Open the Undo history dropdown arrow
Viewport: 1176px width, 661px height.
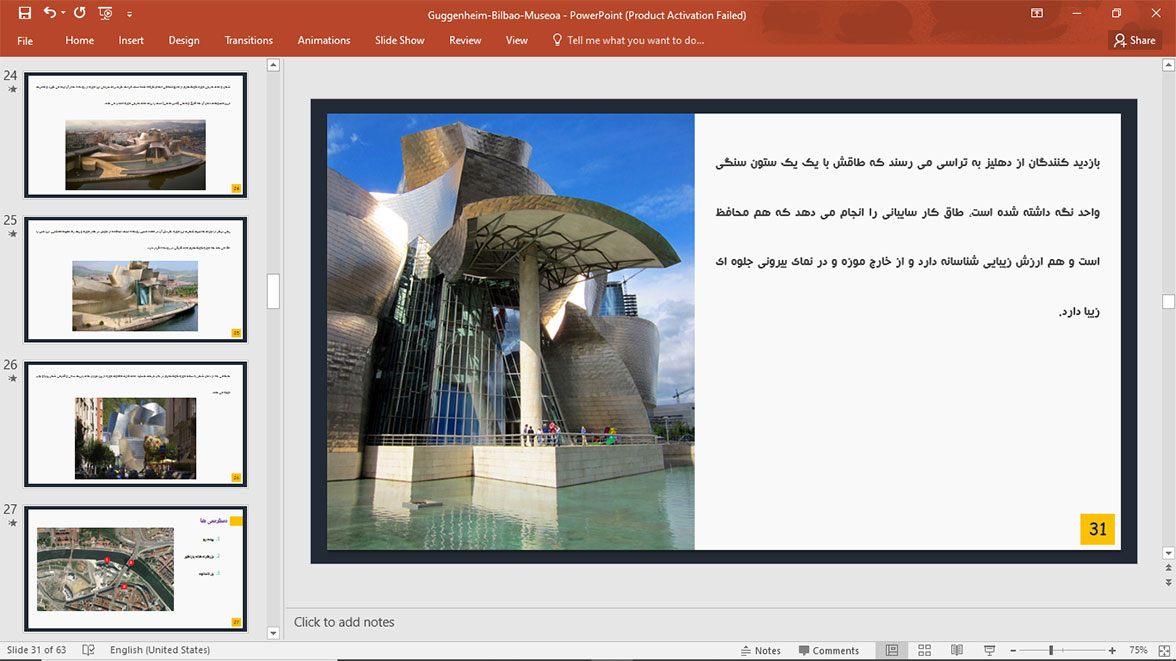pos(63,13)
